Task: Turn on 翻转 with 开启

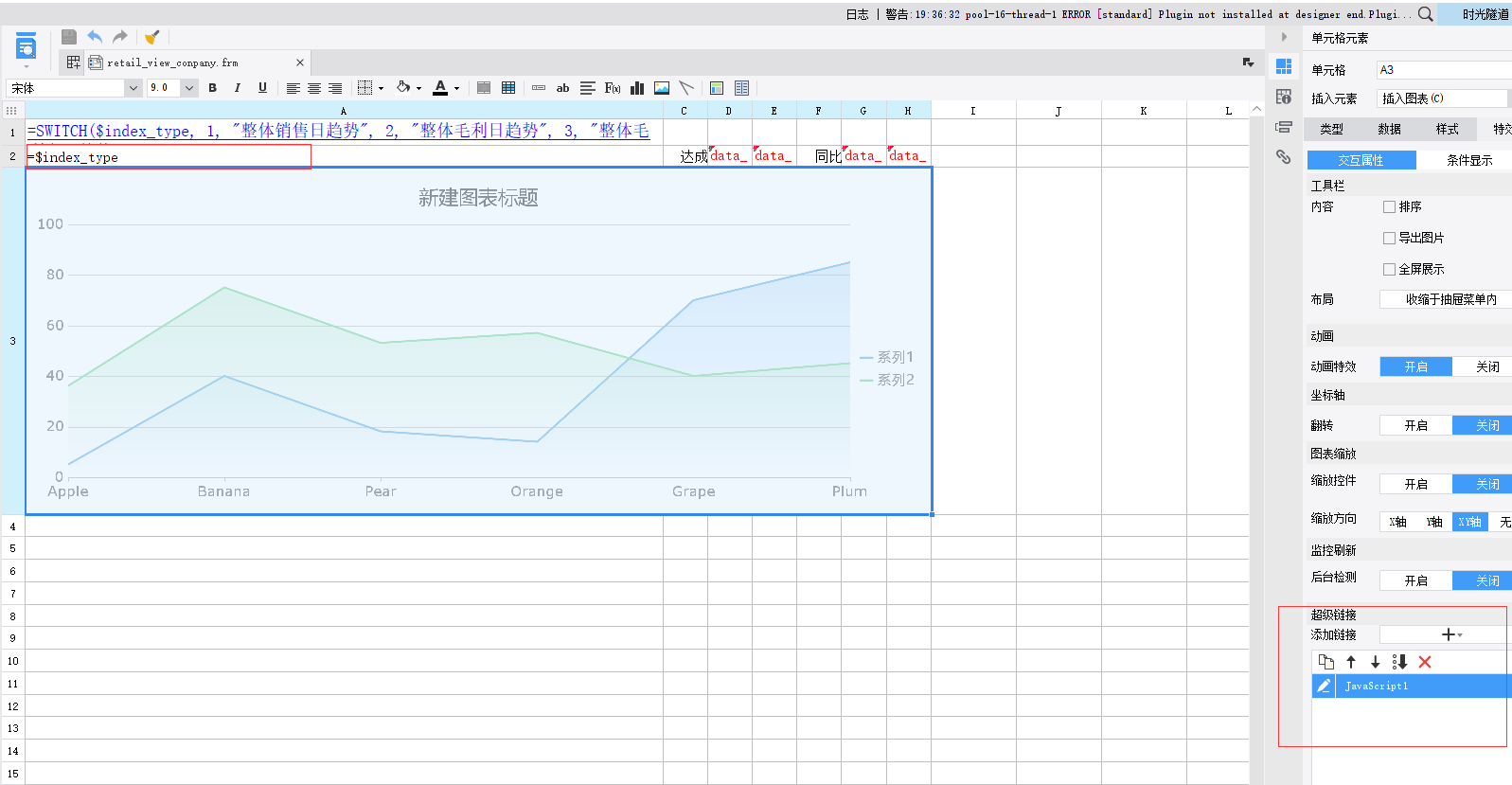Action: (x=1415, y=425)
